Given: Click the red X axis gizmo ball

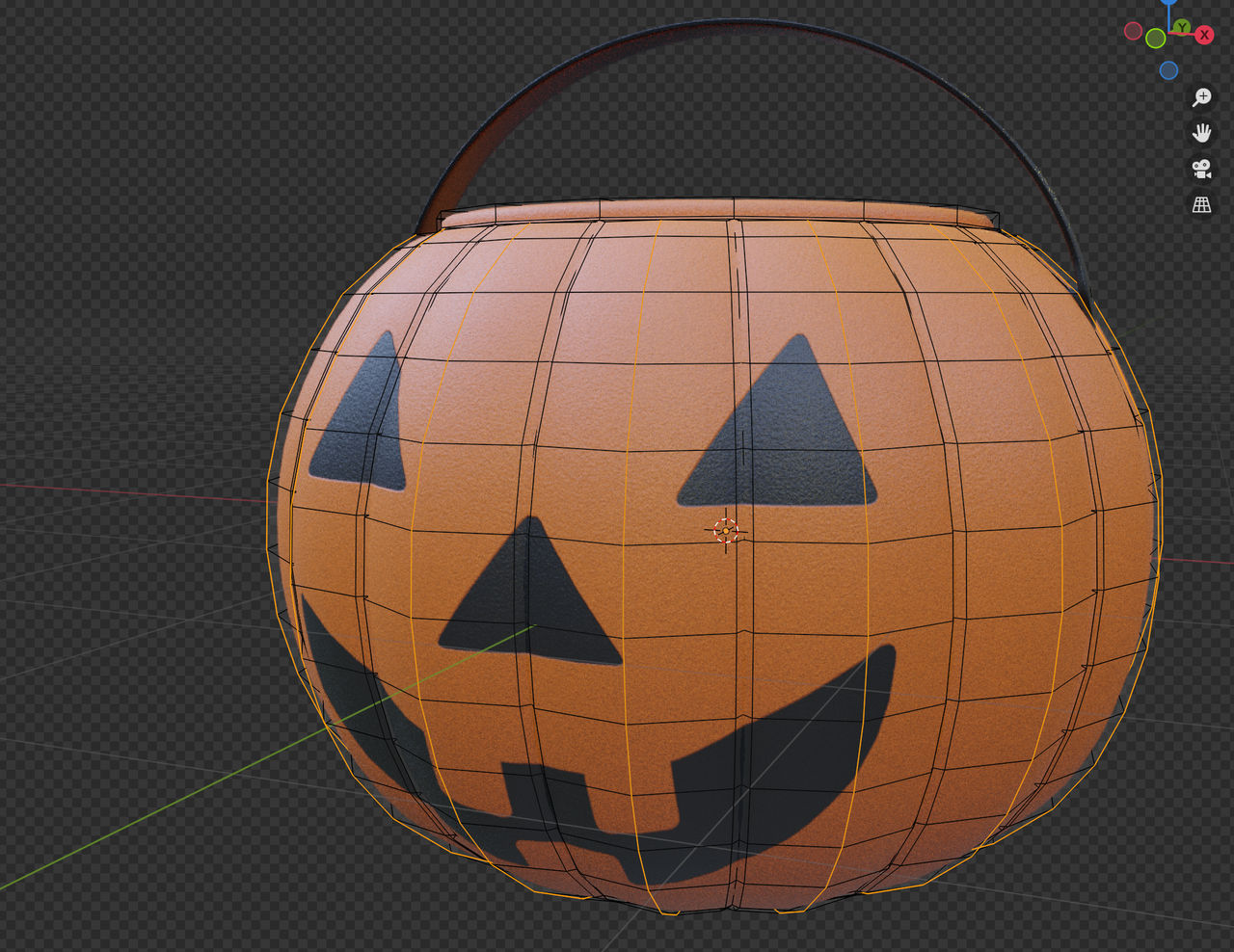Looking at the screenshot, I should coord(1205,35).
